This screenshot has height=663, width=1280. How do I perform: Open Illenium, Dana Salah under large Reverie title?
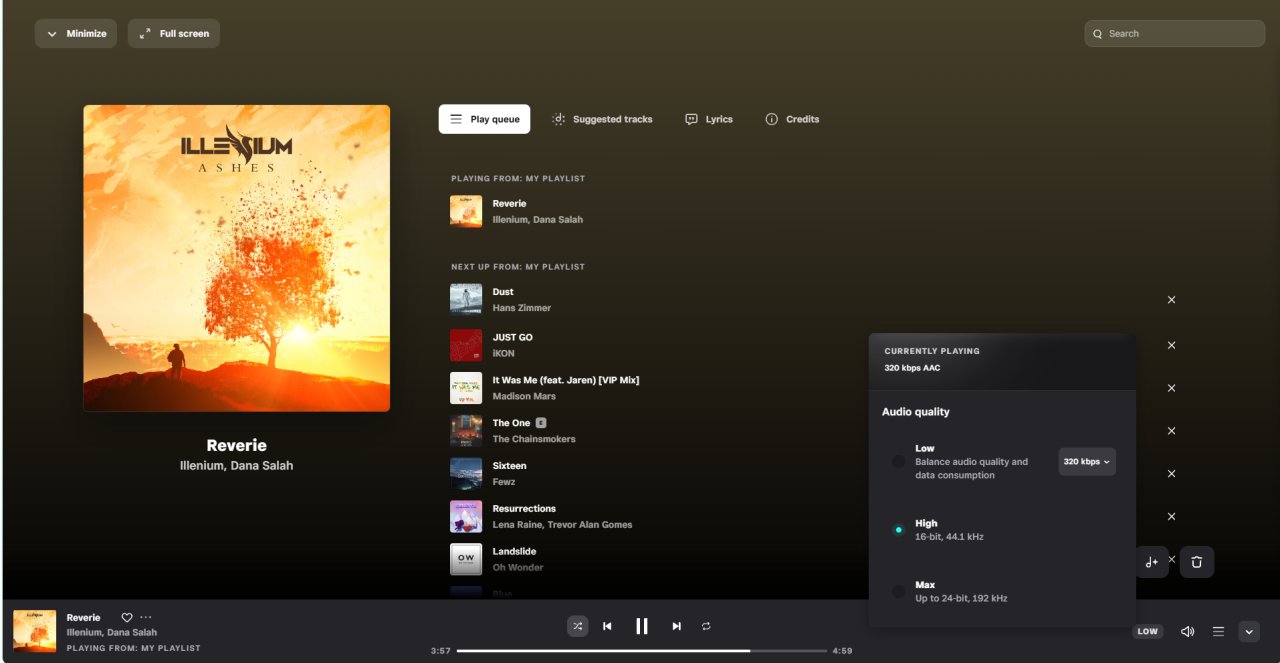(236, 466)
